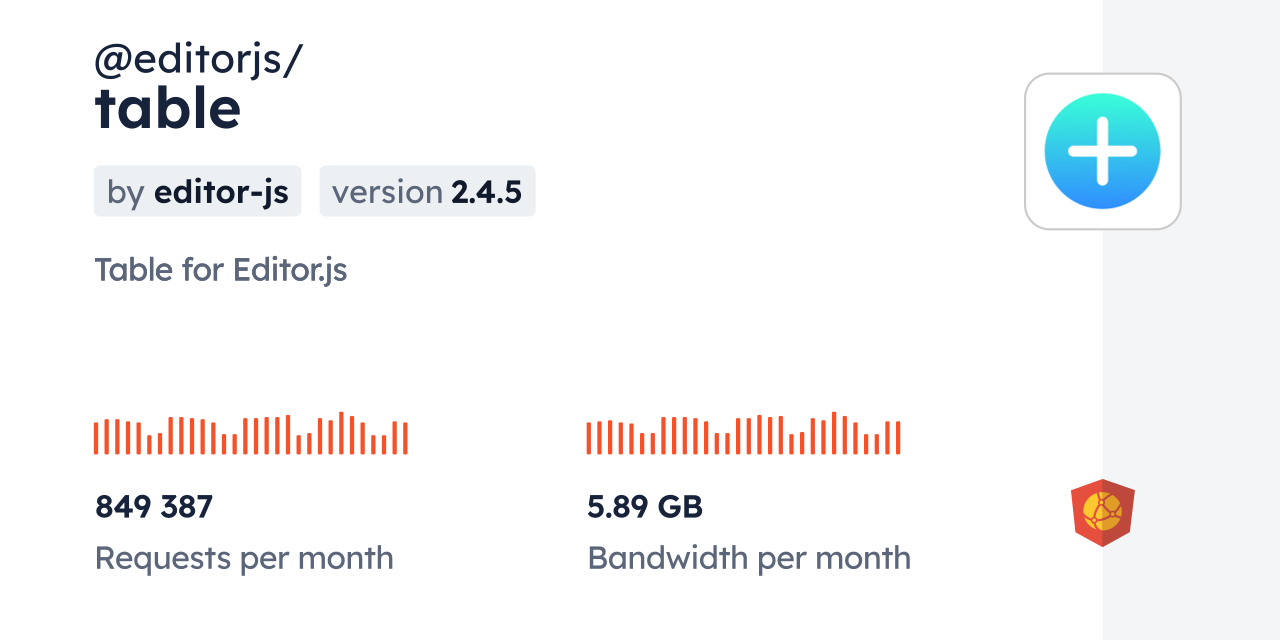Select the "849 387" requests figure

[154, 507]
